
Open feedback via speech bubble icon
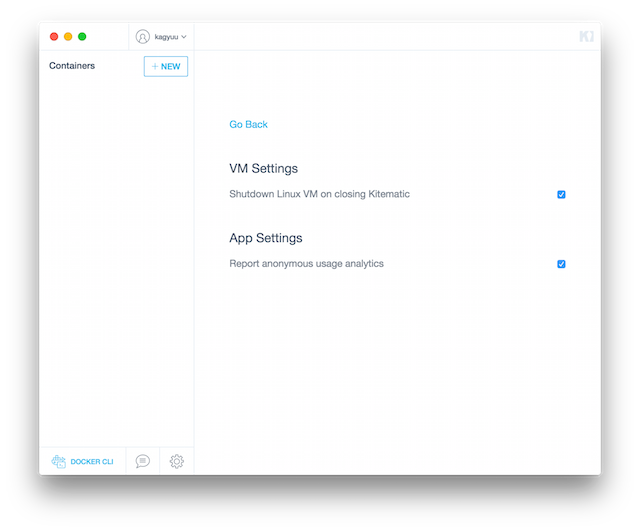click(143, 461)
